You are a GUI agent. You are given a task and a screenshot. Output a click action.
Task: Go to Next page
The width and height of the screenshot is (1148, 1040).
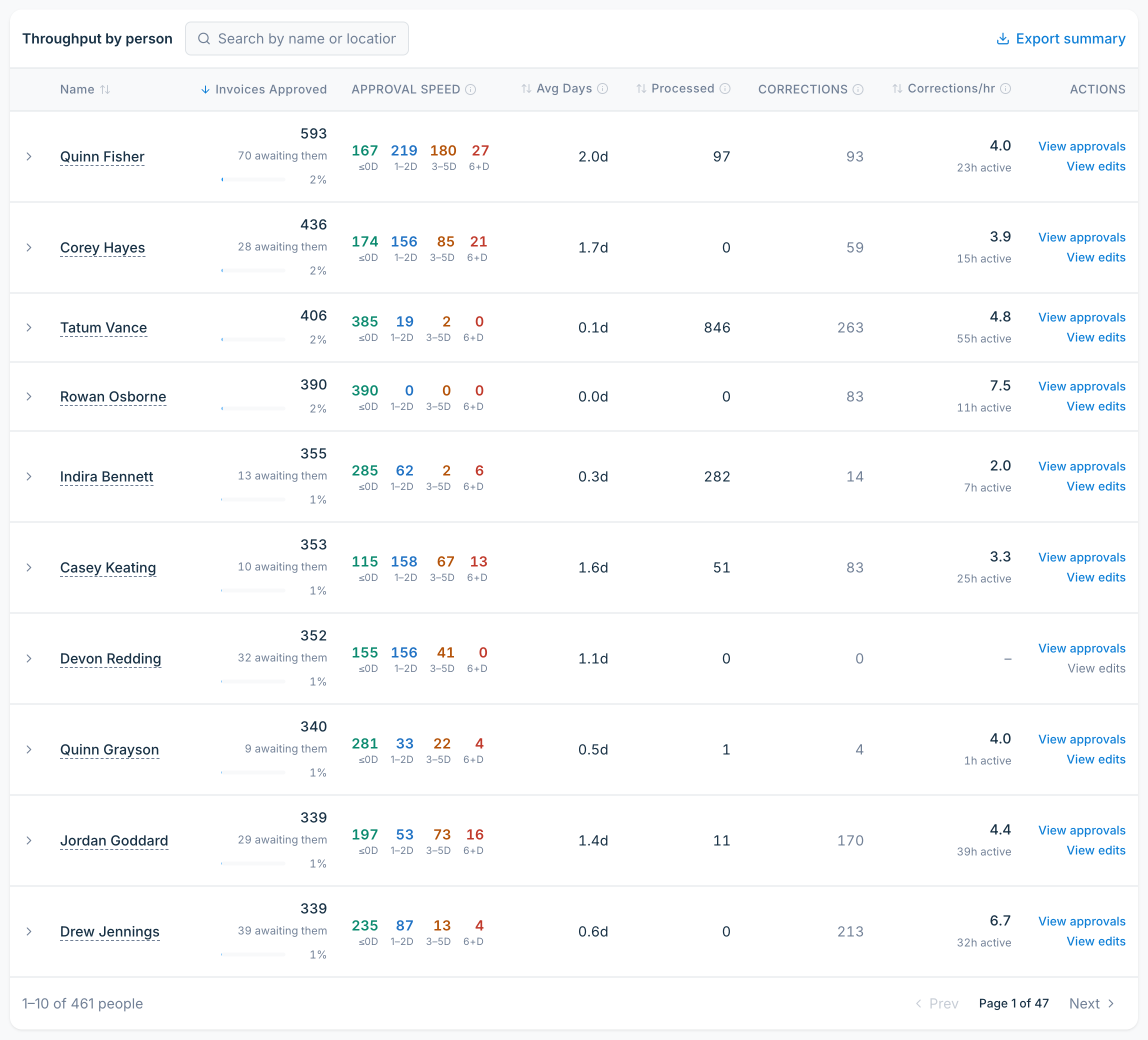point(1091,1003)
